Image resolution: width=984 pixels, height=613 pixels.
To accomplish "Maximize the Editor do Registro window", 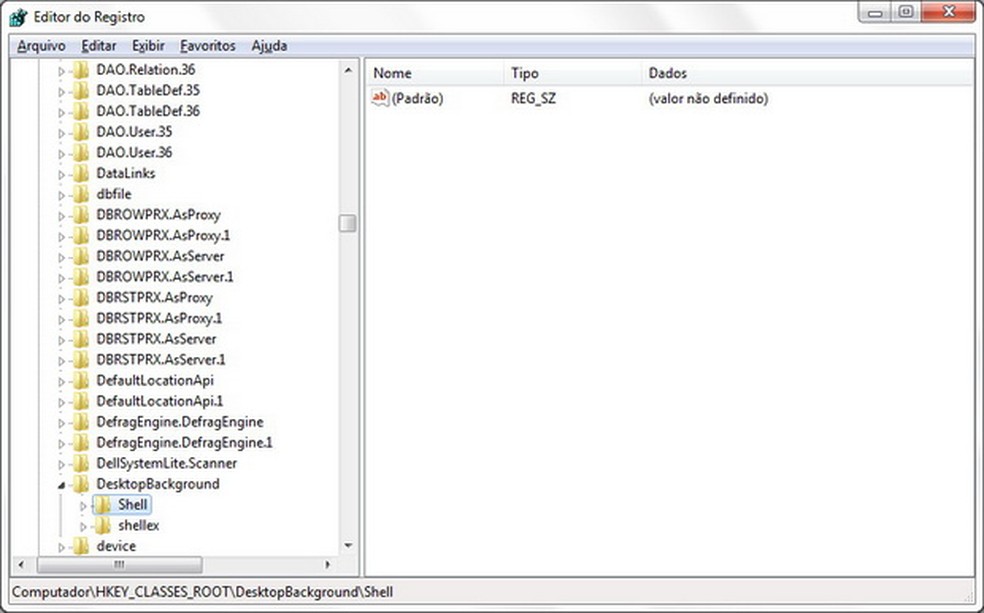I will [x=906, y=13].
